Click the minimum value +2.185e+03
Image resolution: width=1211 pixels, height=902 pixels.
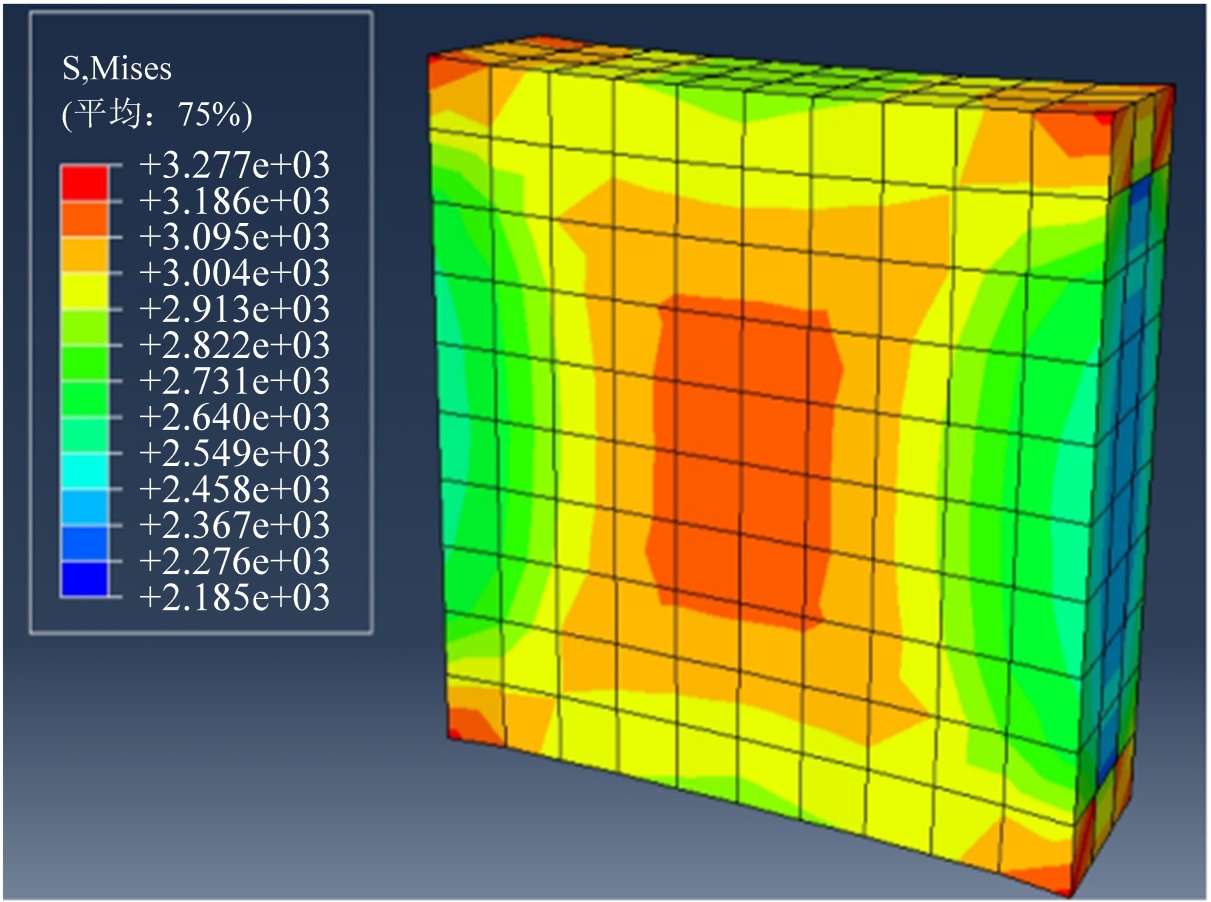click(234, 597)
